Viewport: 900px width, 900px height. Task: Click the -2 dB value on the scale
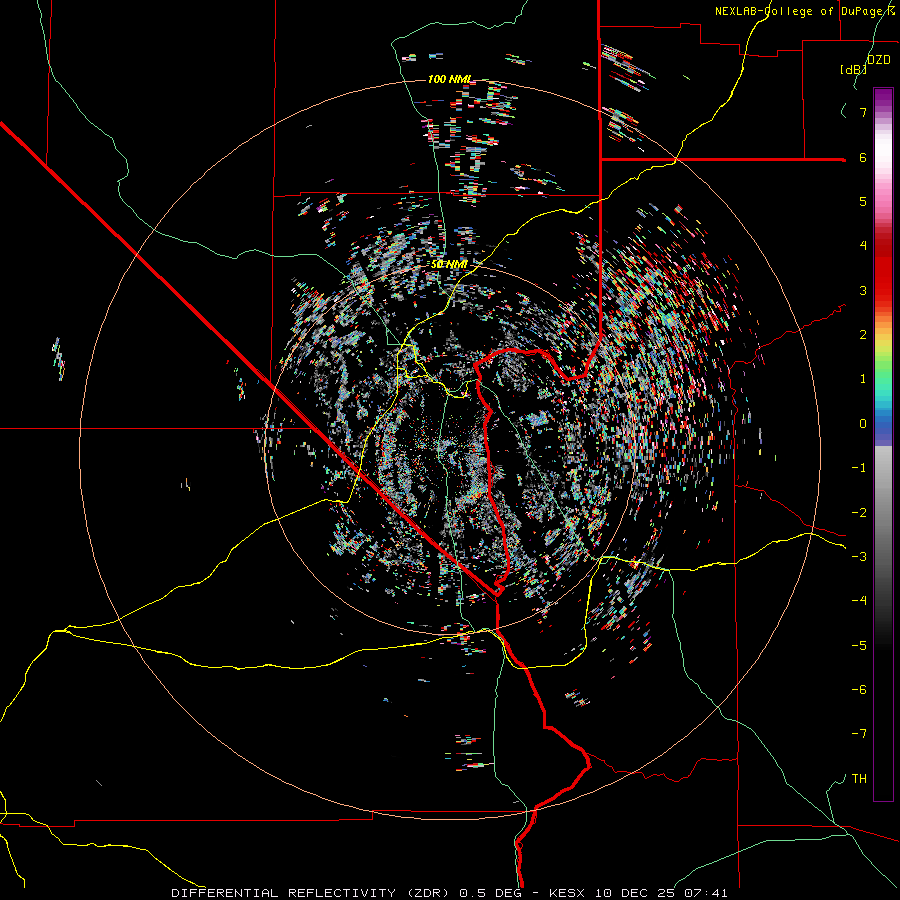(859, 512)
